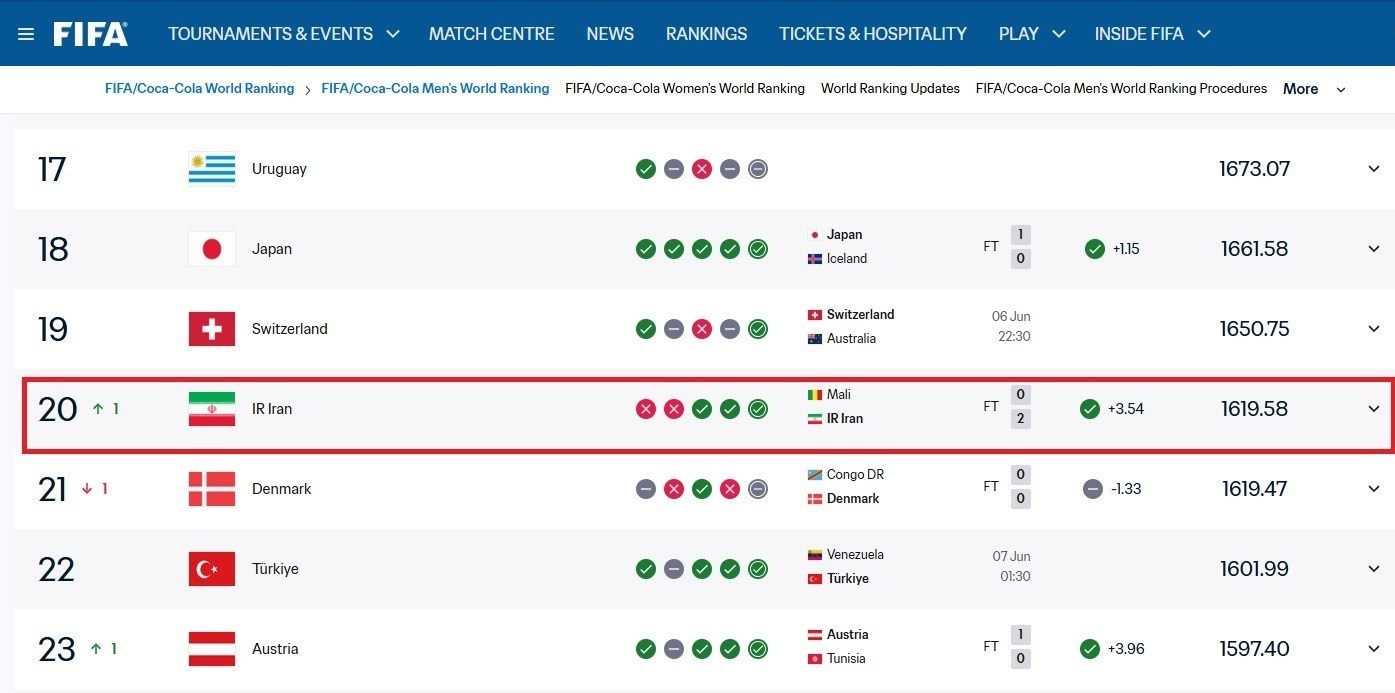Click the Türkiye flag icon
This screenshot has width=1395, height=693.
212,569
